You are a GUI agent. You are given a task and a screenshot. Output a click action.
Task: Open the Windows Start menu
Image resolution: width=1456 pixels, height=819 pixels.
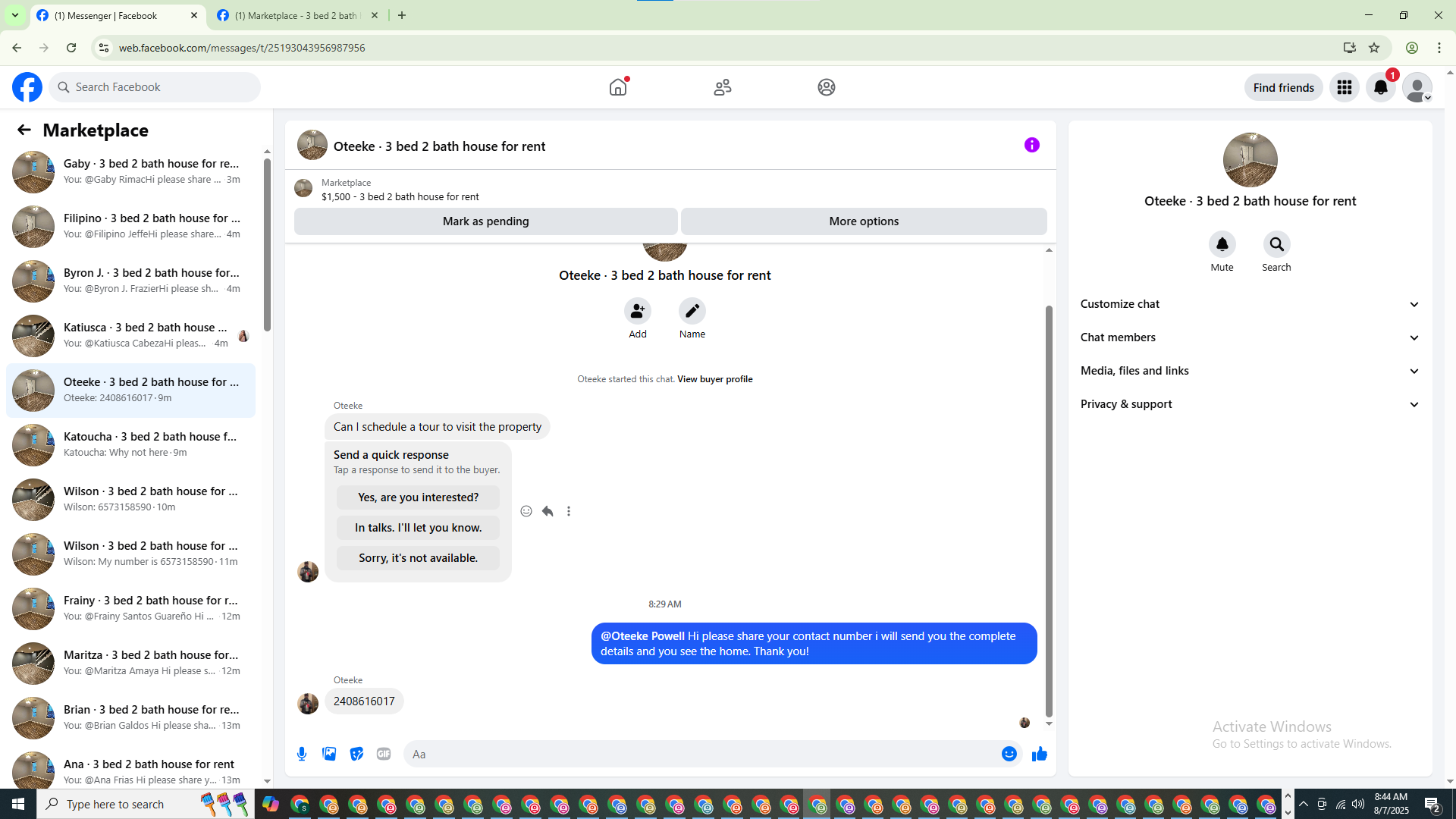[x=18, y=804]
